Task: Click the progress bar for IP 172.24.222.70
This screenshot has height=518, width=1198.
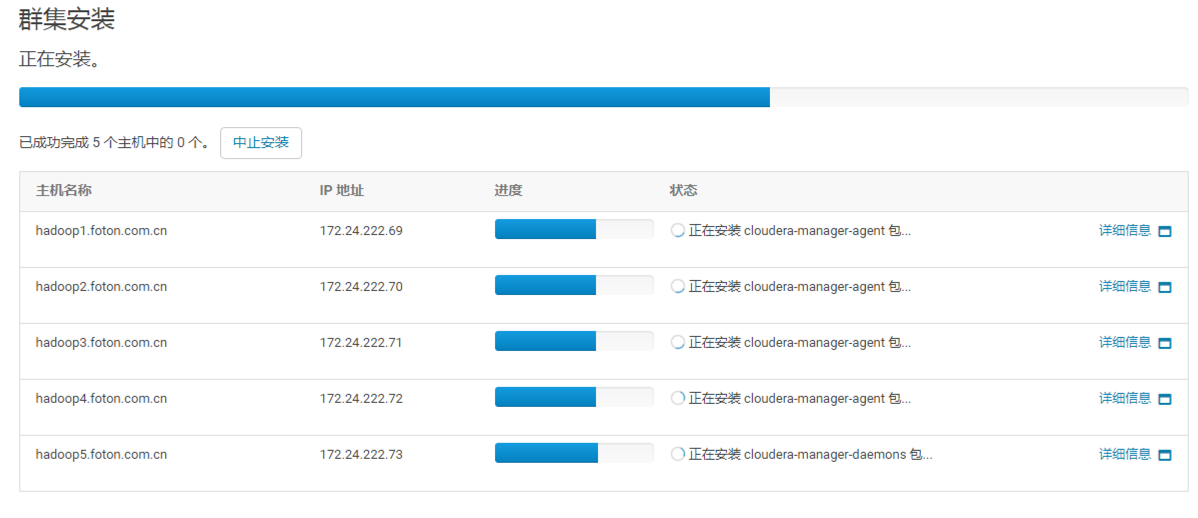Action: (573, 286)
